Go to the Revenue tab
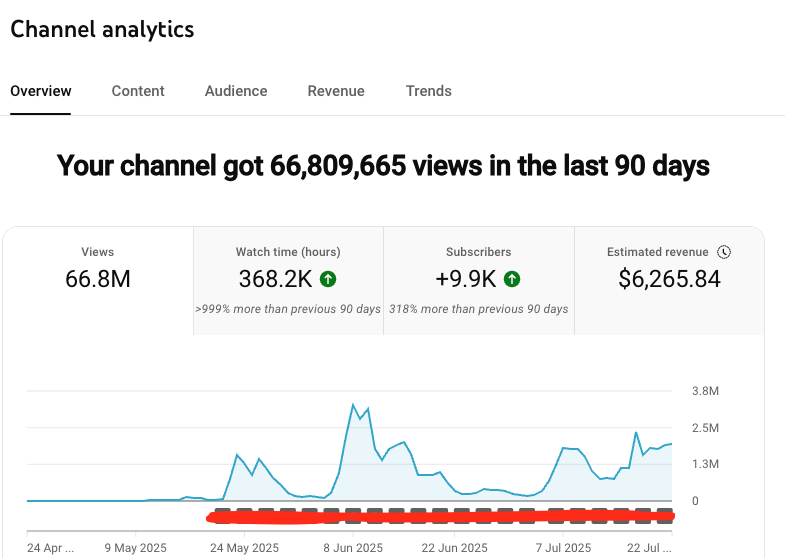785x558 pixels. (336, 91)
